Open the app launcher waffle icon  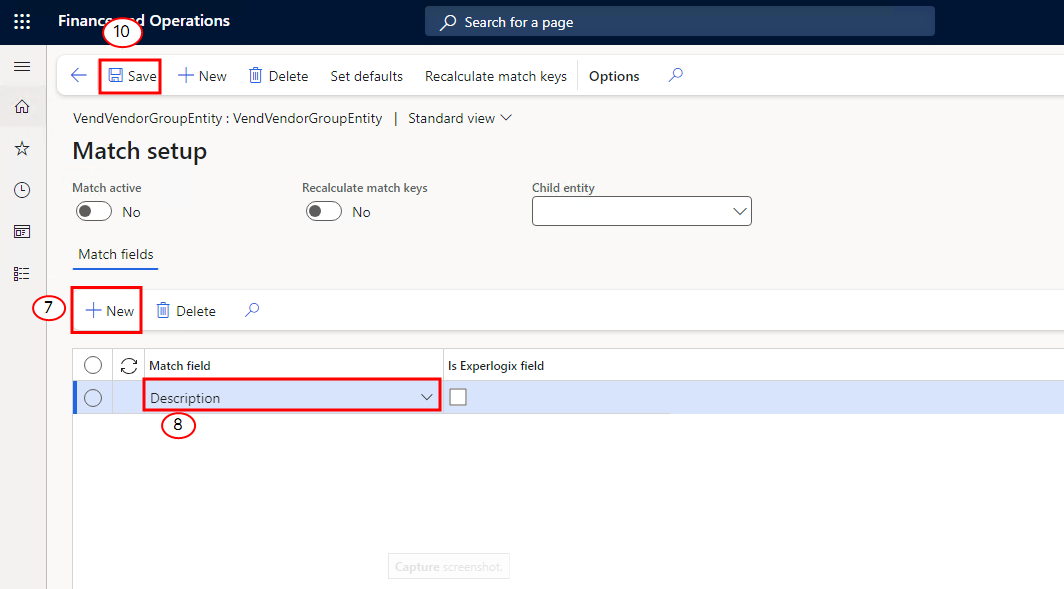coord(22,22)
